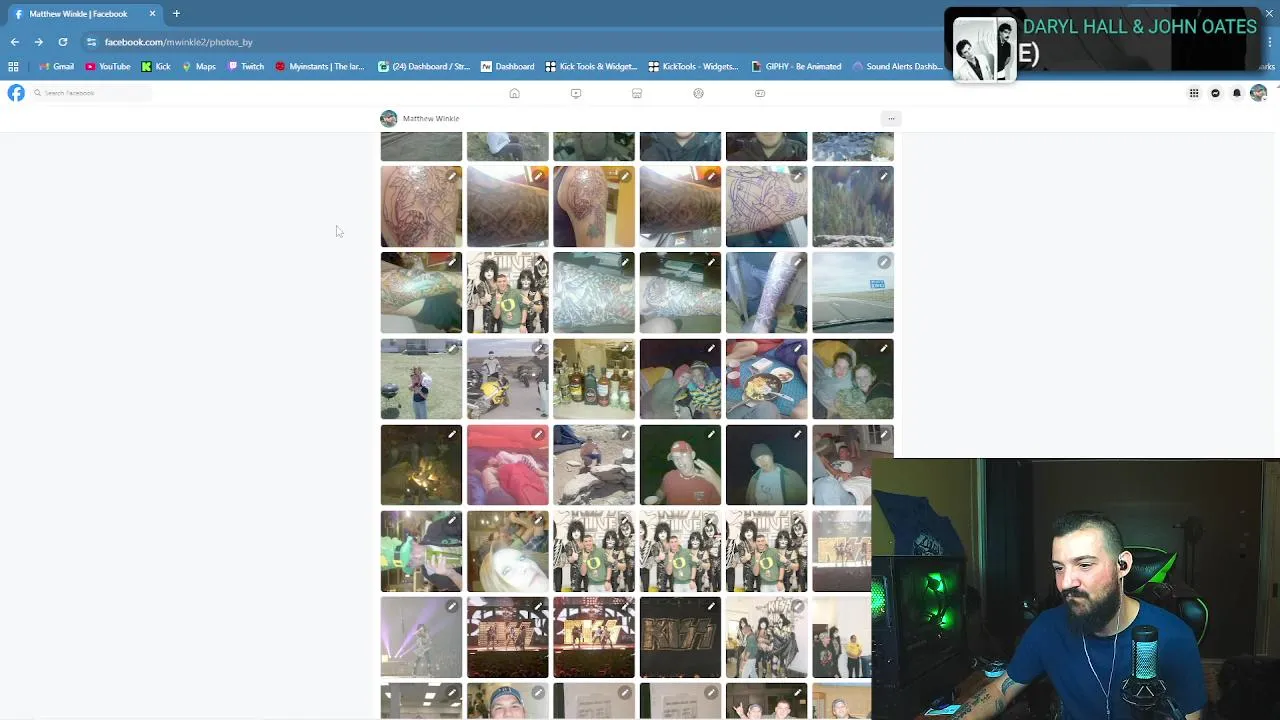Edit the food plate photo via pencil
The image size is (1280, 720).
click(x=797, y=349)
